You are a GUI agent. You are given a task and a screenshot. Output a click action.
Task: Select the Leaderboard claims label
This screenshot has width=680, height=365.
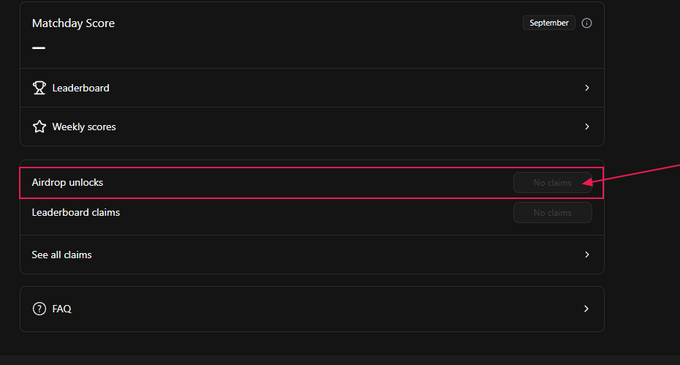75,212
